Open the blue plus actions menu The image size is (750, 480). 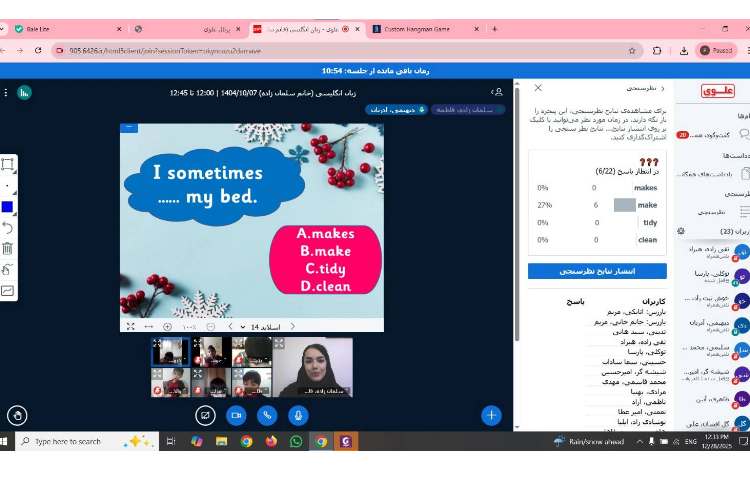[x=490, y=414]
